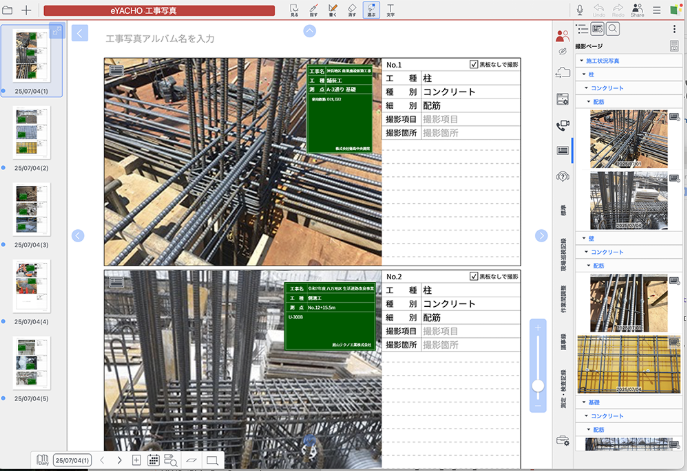Toggle 黒板なしで撮影 checkbox for No.1
The width and height of the screenshot is (690, 473).
pos(474,65)
